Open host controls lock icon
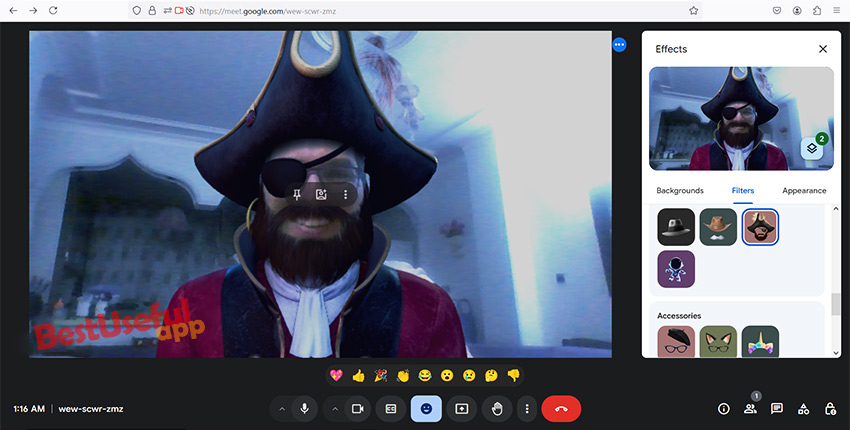 coord(830,409)
